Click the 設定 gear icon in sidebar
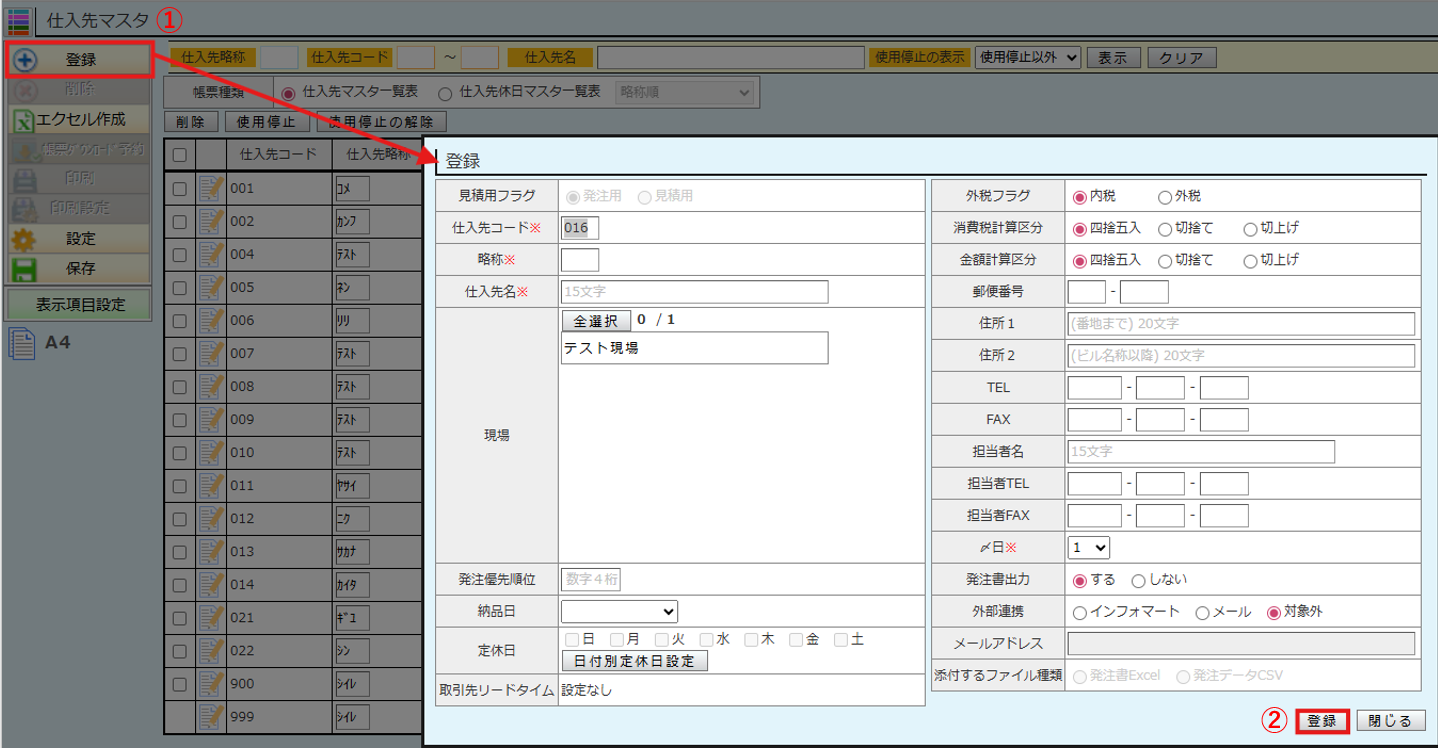Image resolution: width=1438 pixels, height=748 pixels. click(x=24, y=239)
